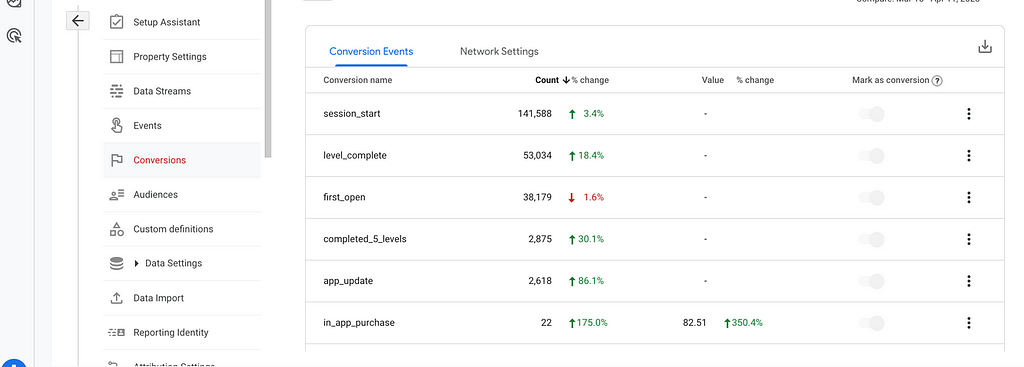Screen dimensions: 1024x367
Task: Click the session_start conversion name
Action: (351, 114)
